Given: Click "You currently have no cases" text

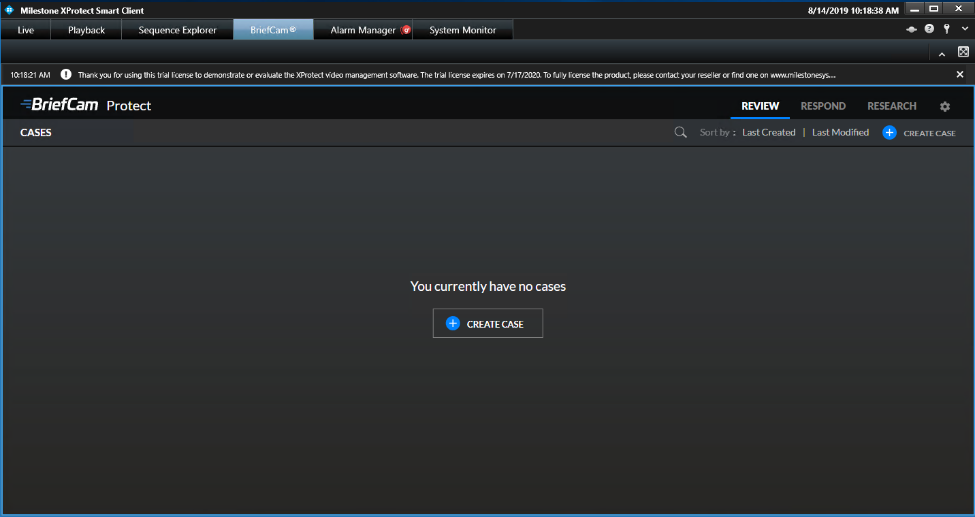Looking at the screenshot, I should click(x=488, y=286).
